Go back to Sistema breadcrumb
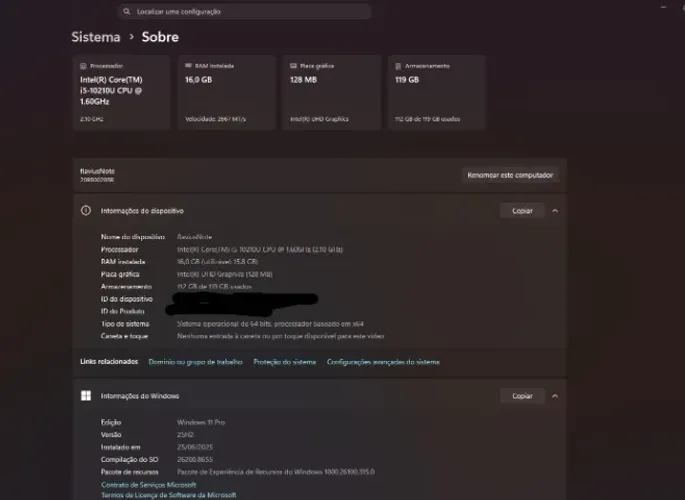 [96, 37]
